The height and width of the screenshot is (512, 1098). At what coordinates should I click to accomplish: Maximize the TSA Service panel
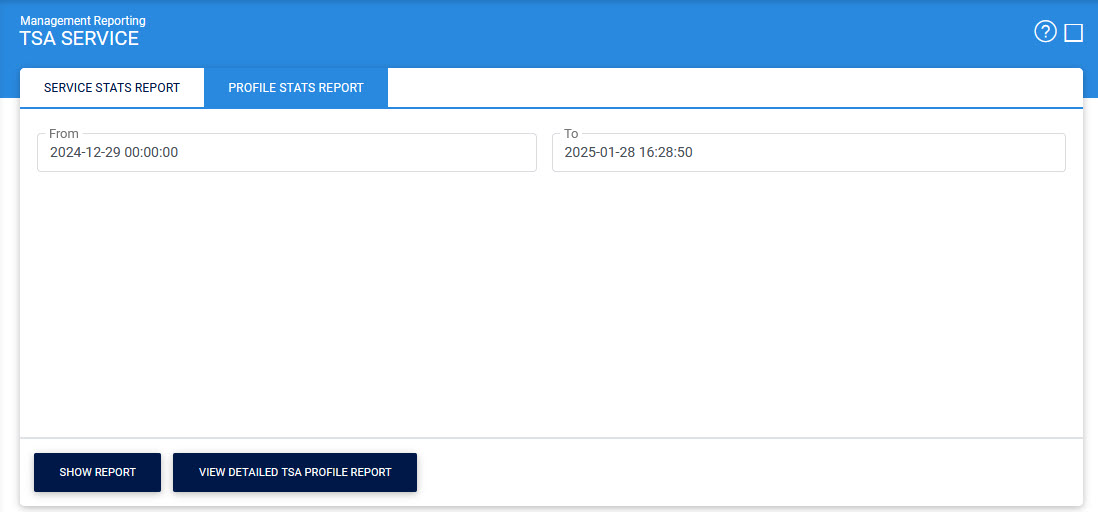[x=1073, y=33]
